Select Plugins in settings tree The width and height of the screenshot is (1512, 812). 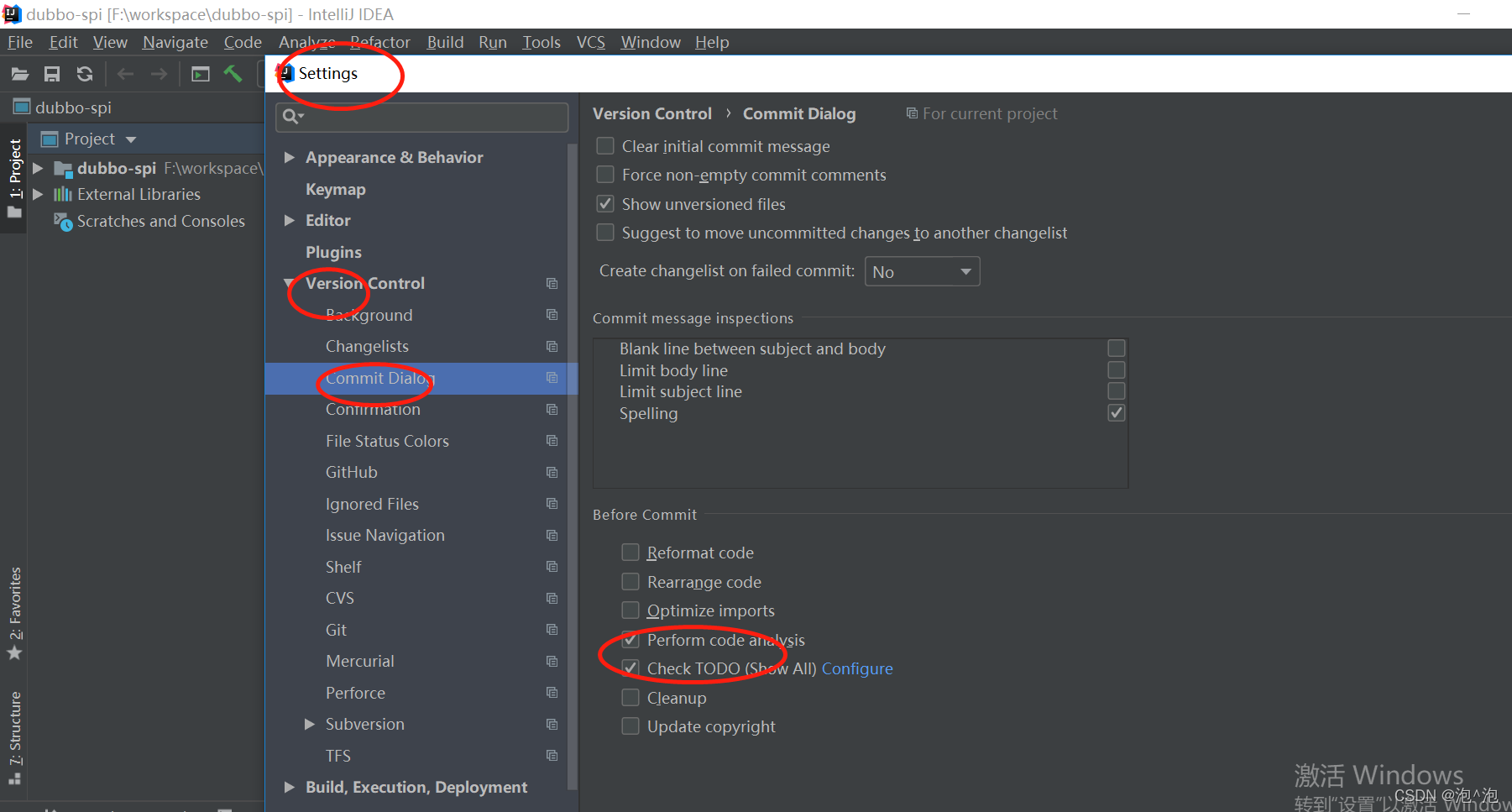pyautogui.click(x=333, y=253)
